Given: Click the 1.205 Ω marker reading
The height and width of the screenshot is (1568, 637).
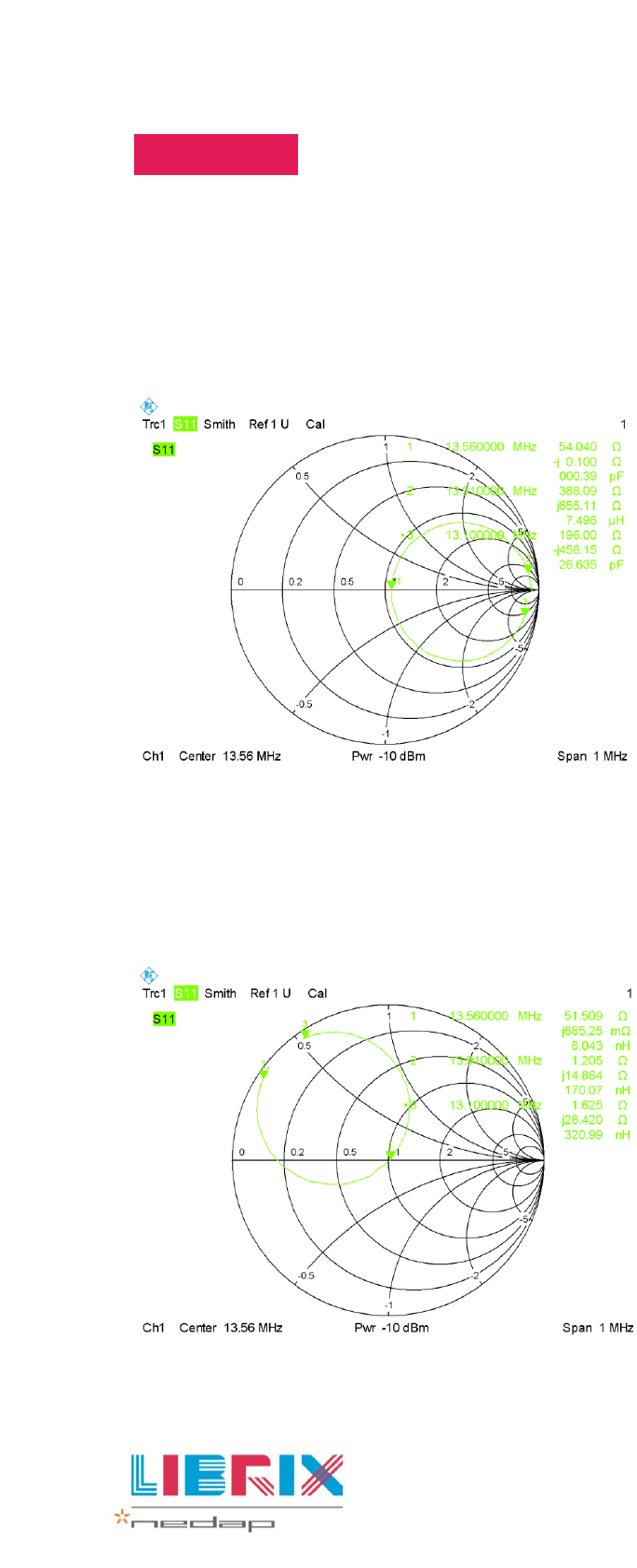Looking at the screenshot, I should (x=601, y=1061).
